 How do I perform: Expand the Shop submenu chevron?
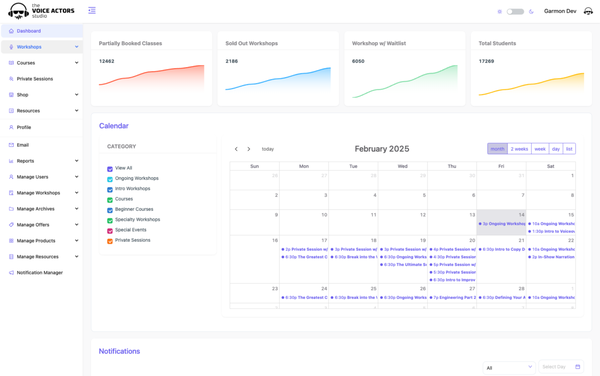[77, 94]
